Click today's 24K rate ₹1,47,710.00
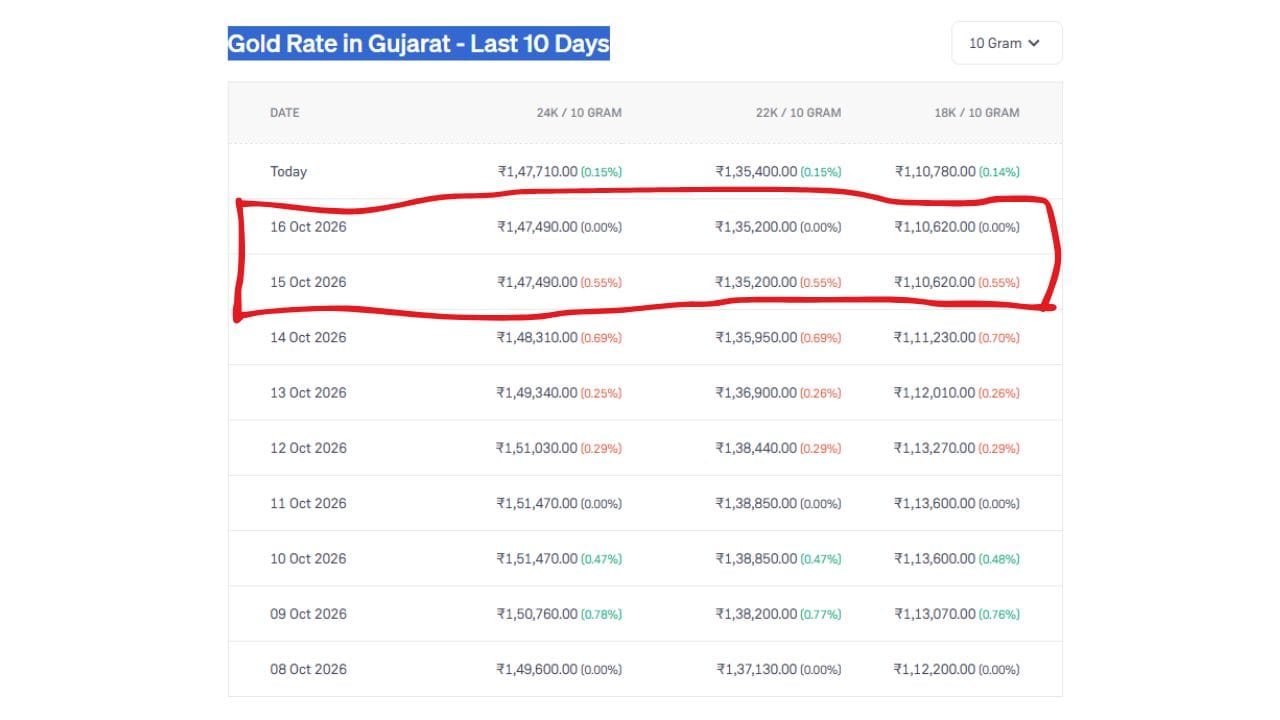Screen dimensions: 1280x720 537,172
